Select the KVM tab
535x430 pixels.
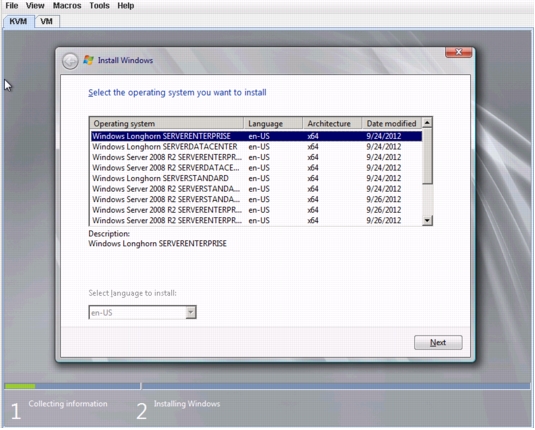[x=18, y=22]
